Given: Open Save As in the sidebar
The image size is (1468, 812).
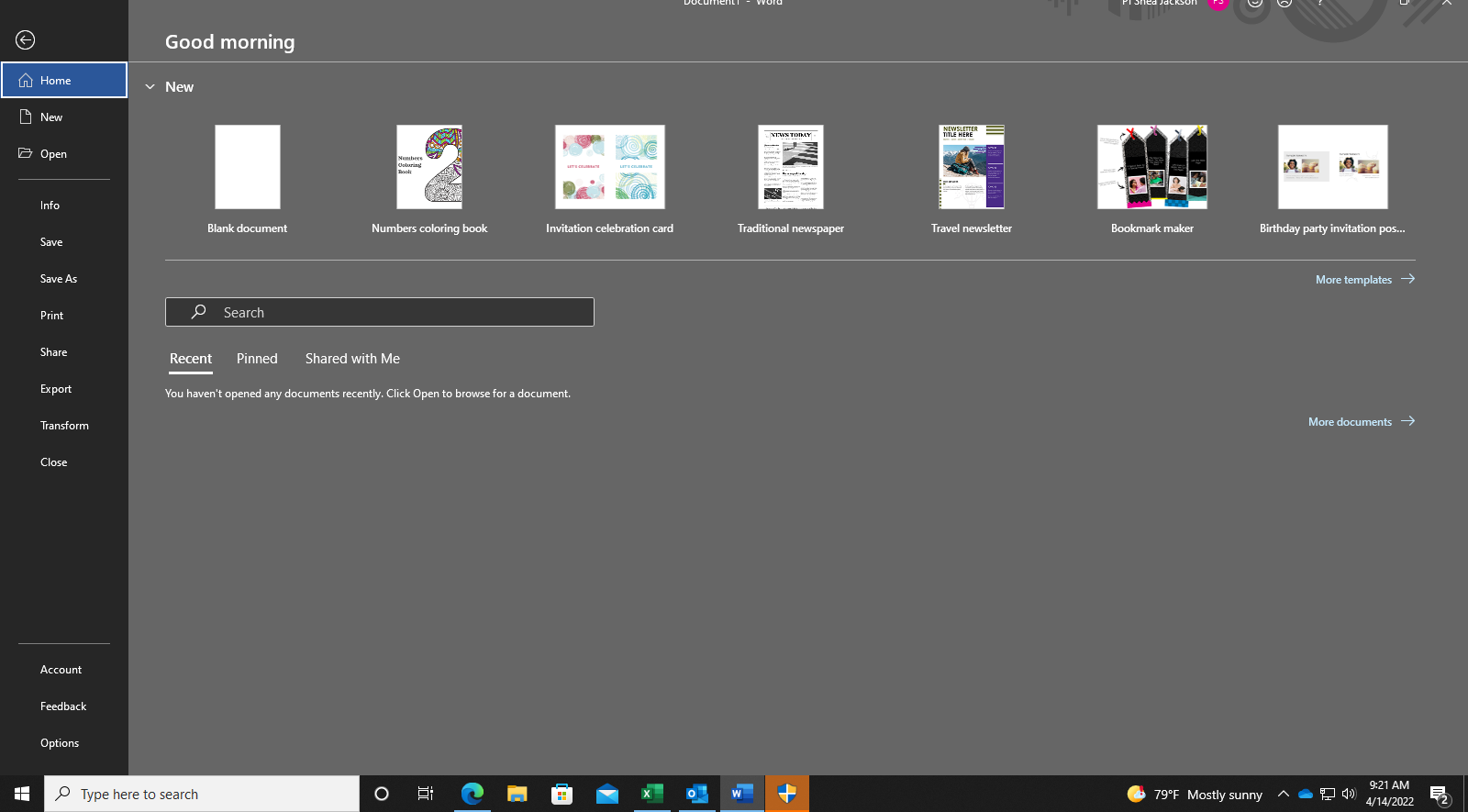Looking at the screenshot, I should (59, 279).
